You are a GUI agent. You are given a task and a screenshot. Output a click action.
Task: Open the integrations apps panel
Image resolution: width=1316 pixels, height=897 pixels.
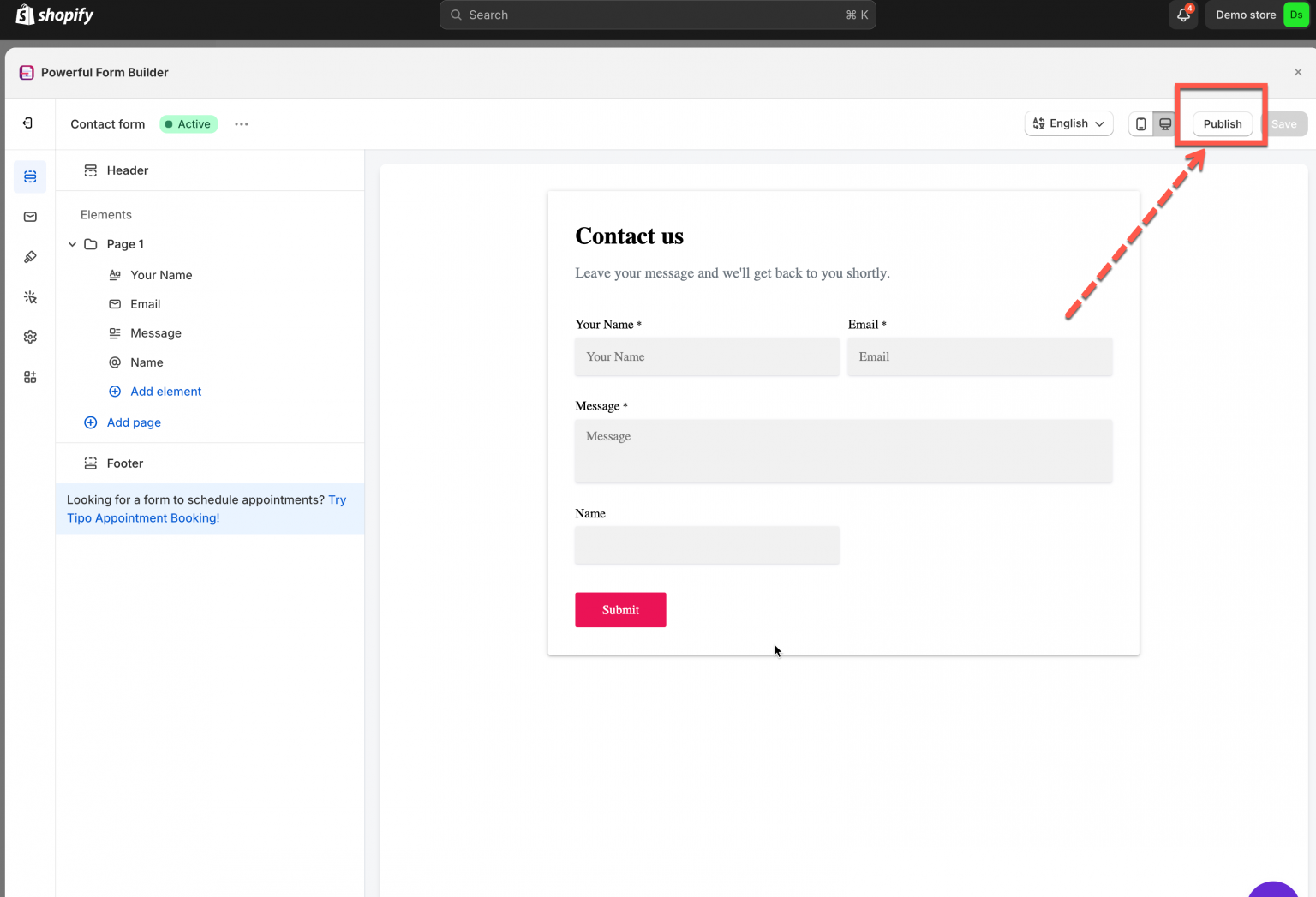pyautogui.click(x=29, y=376)
